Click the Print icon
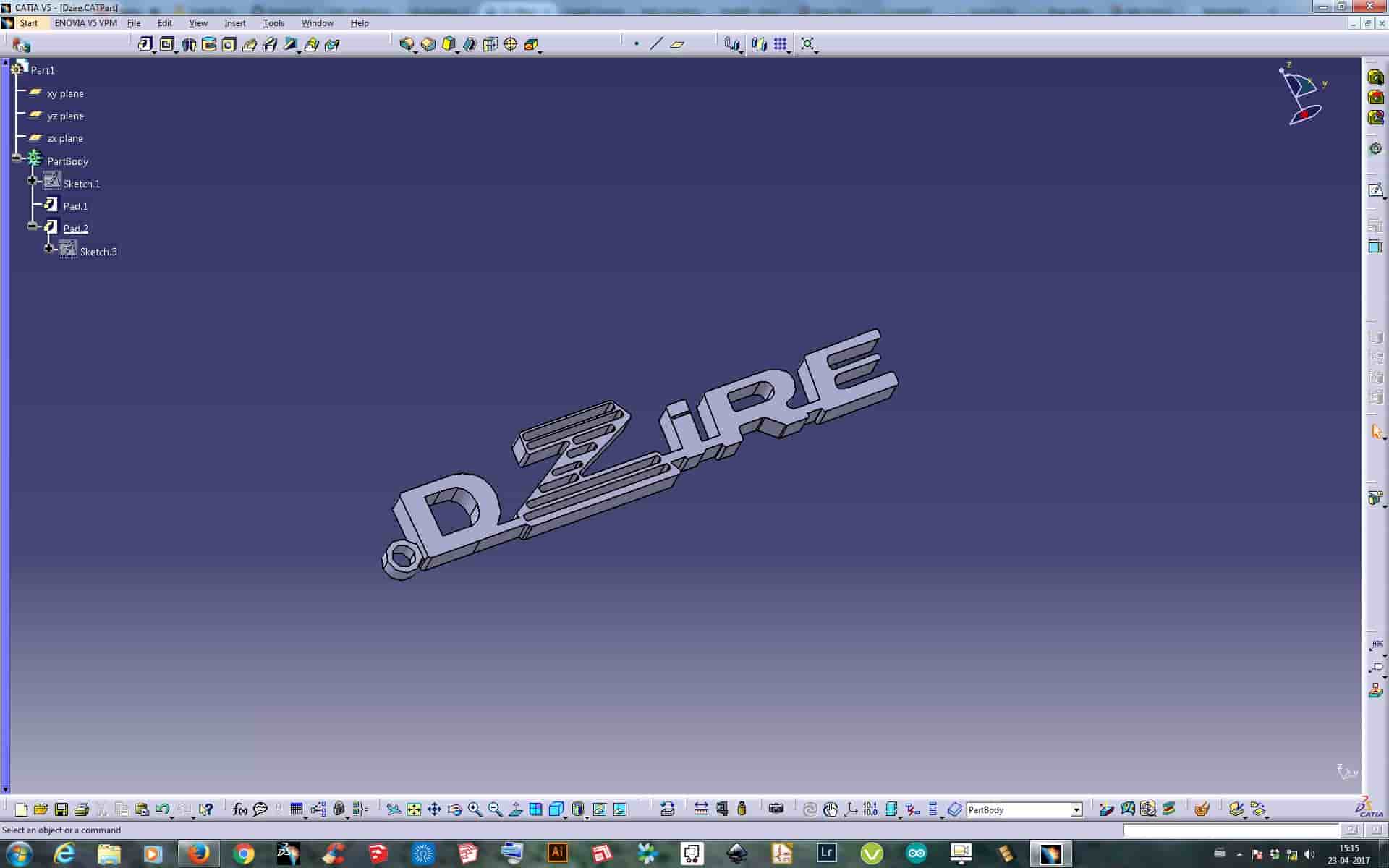The width and height of the screenshot is (1389, 868). click(82, 809)
